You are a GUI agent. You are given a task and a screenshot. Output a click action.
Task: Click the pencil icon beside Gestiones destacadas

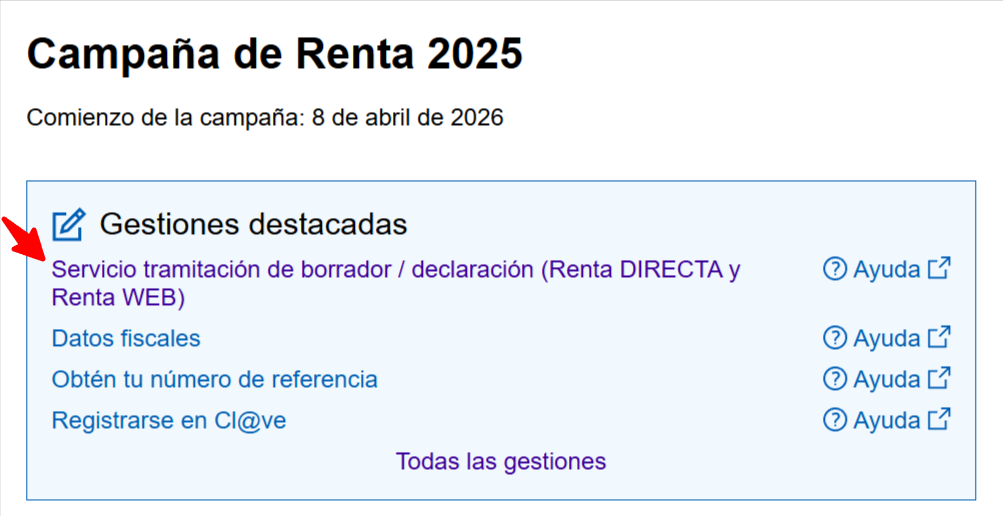pyautogui.click(x=68, y=225)
